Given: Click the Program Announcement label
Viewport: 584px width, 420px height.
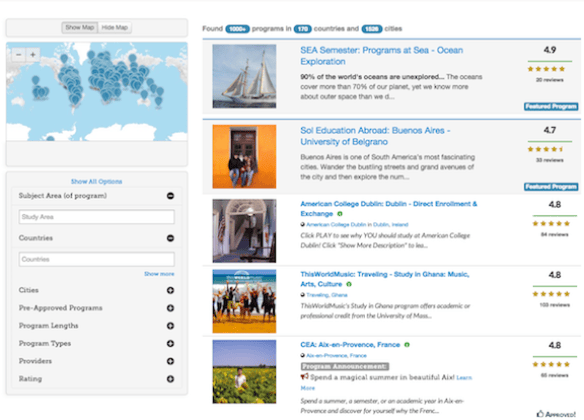Looking at the screenshot, I should 345,366.
